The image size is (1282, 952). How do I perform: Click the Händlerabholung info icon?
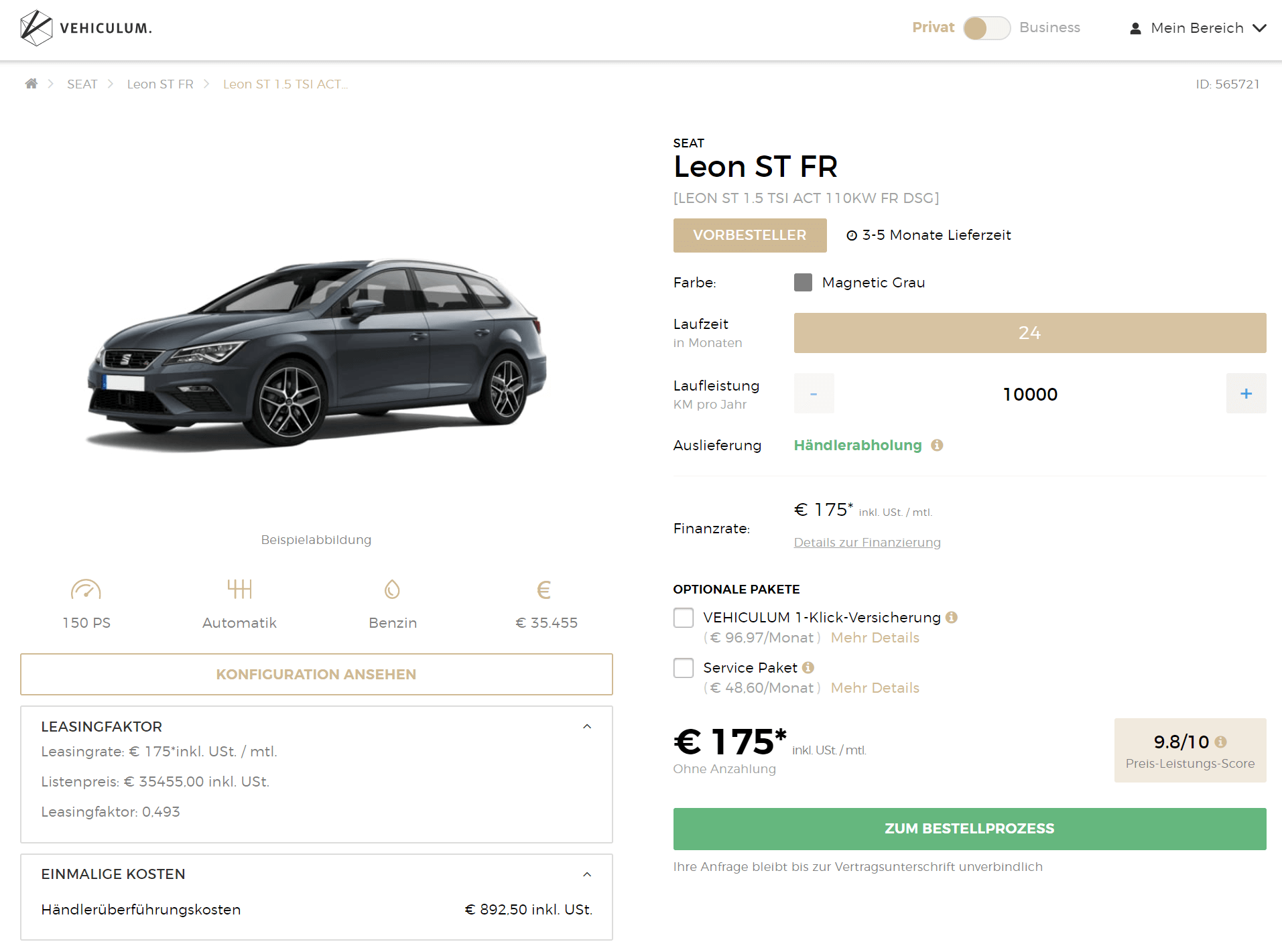[x=937, y=445]
